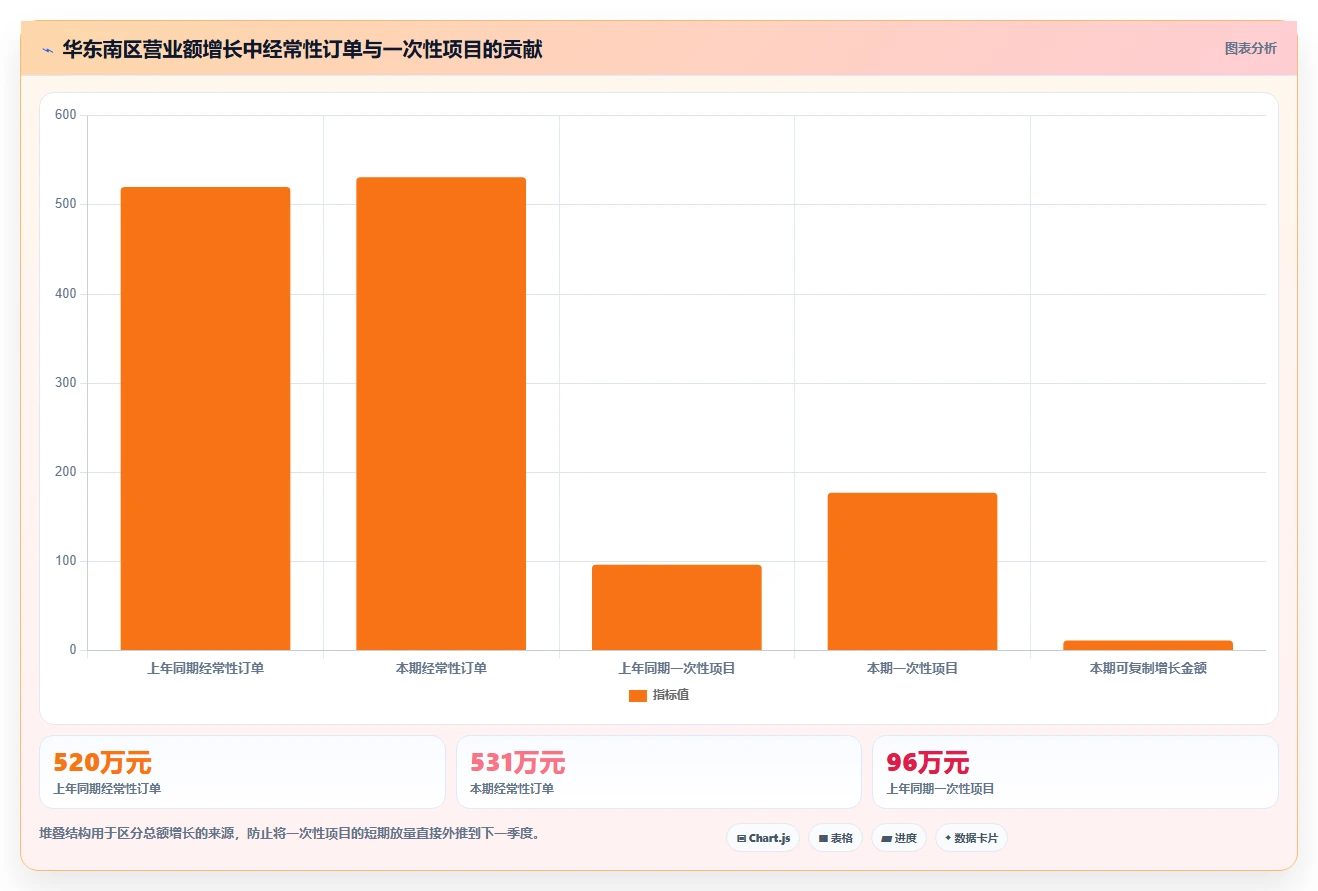This screenshot has height=891, width=1318.
Task: Click the 数据卡片 tag chip
Action: 971,838
